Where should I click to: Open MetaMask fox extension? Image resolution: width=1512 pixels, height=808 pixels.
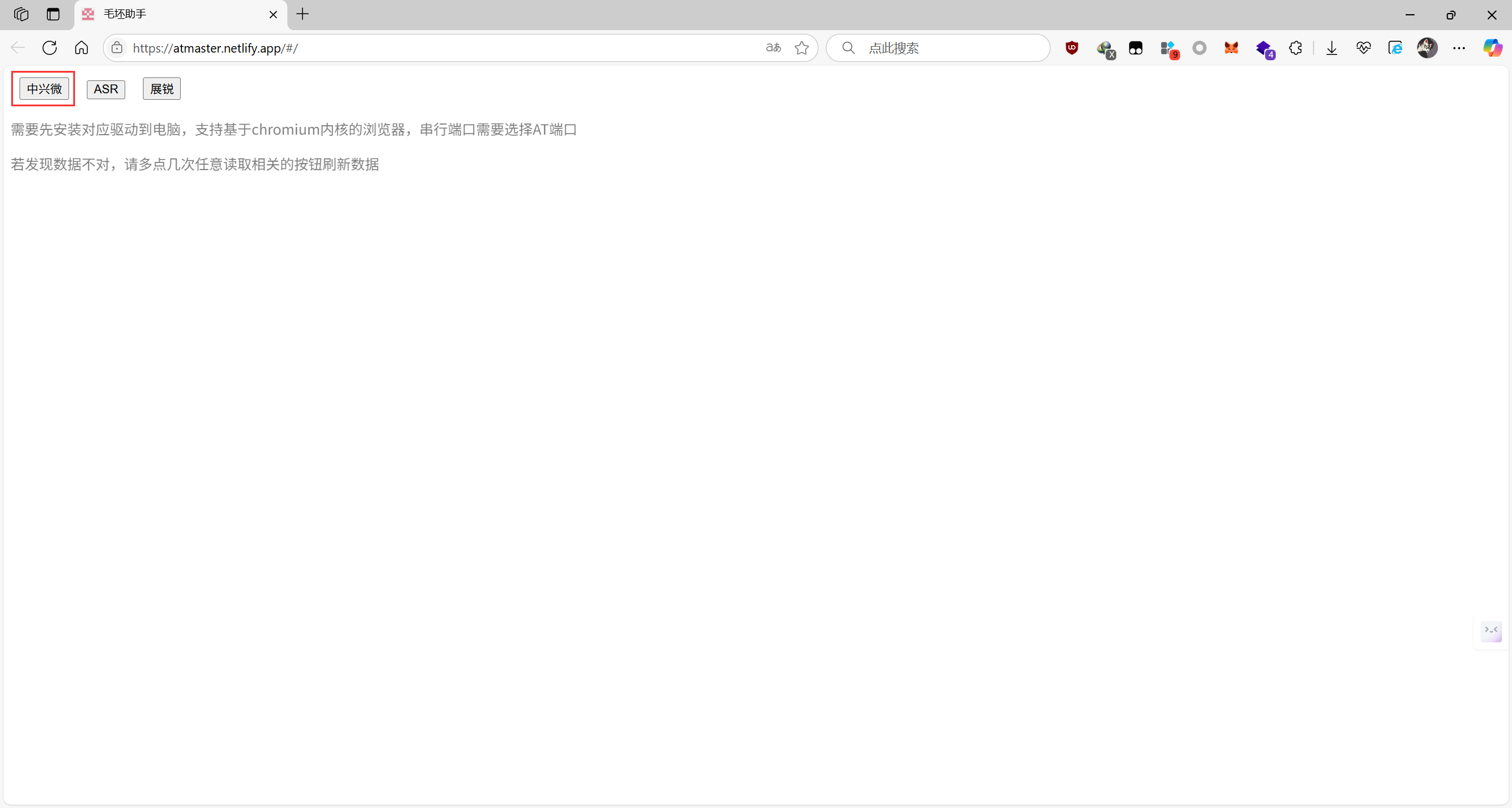[x=1231, y=48]
